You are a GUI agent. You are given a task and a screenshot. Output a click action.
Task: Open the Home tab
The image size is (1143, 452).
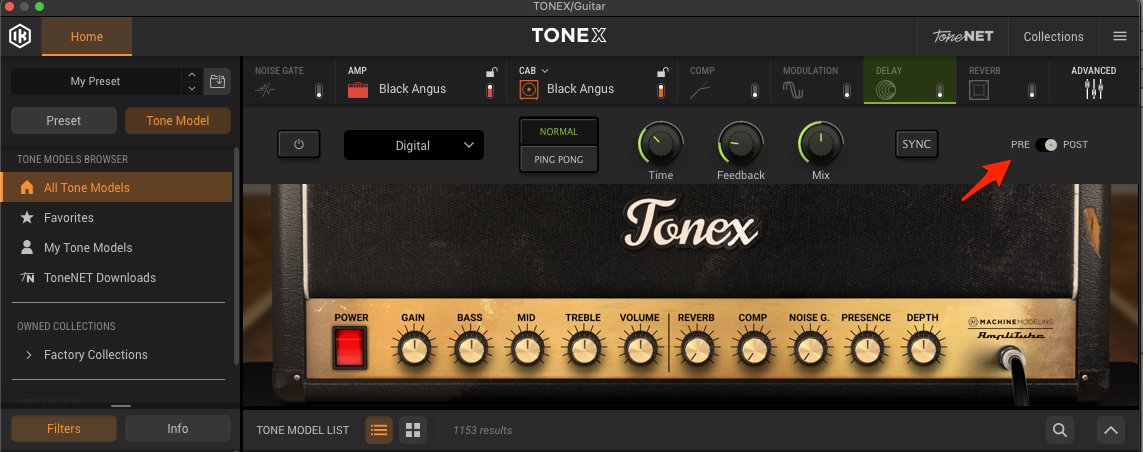click(x=87, y=36)
